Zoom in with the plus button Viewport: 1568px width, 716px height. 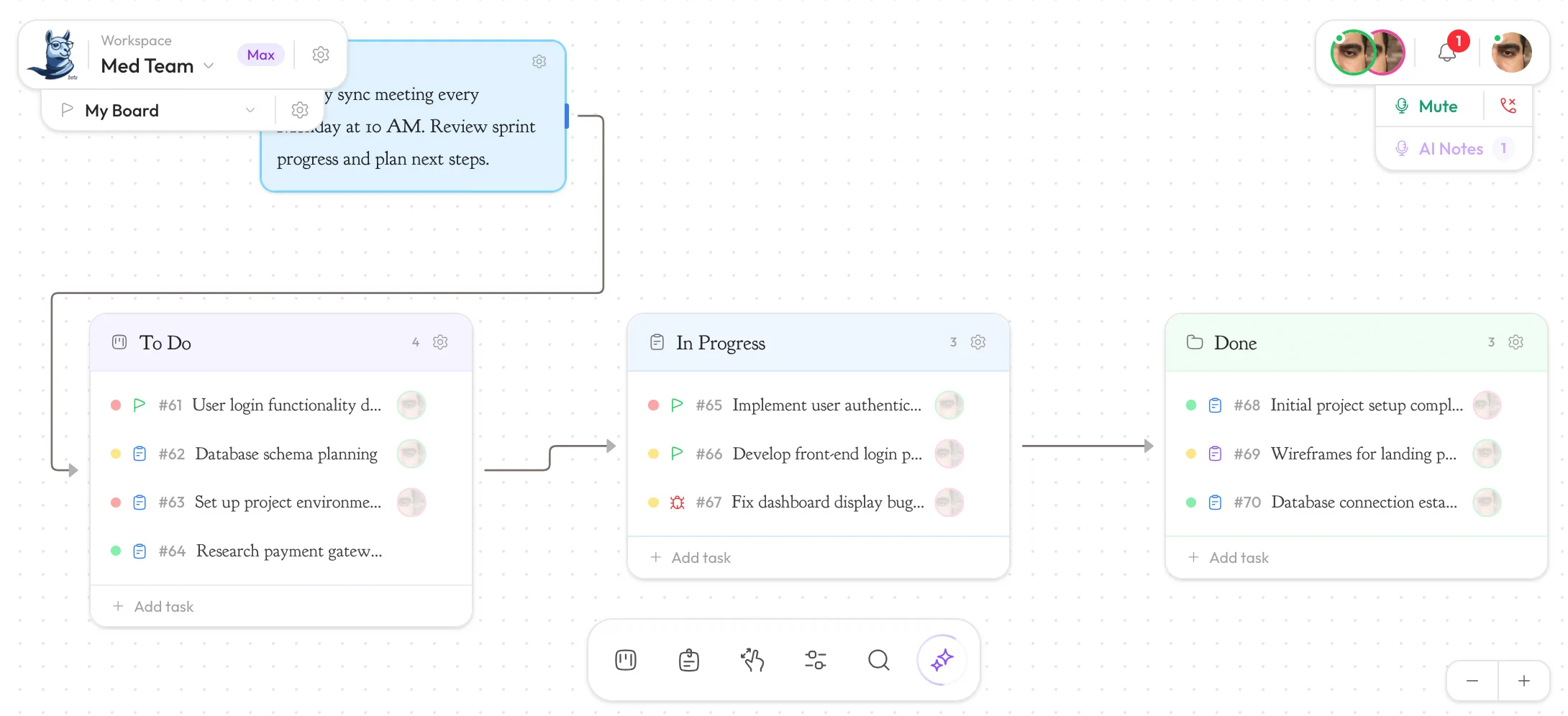tap(1523, 681)
